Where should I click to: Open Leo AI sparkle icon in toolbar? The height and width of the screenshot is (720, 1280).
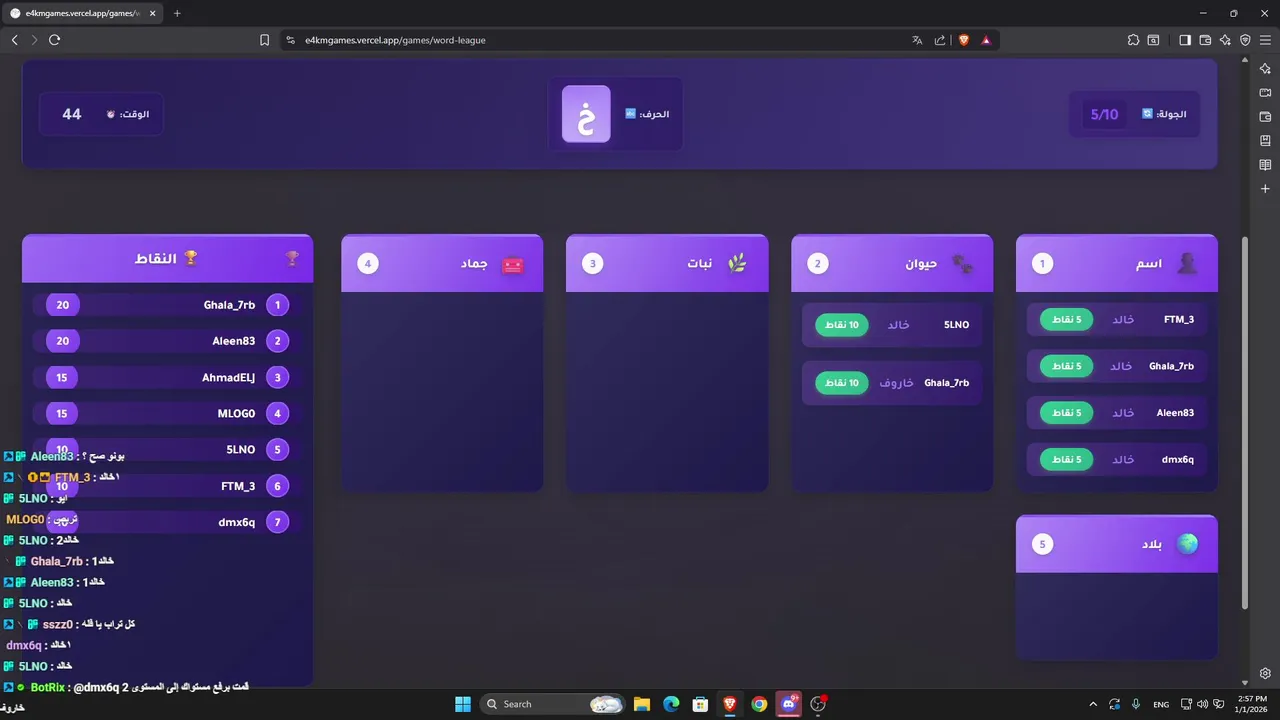coord(1225,40)
